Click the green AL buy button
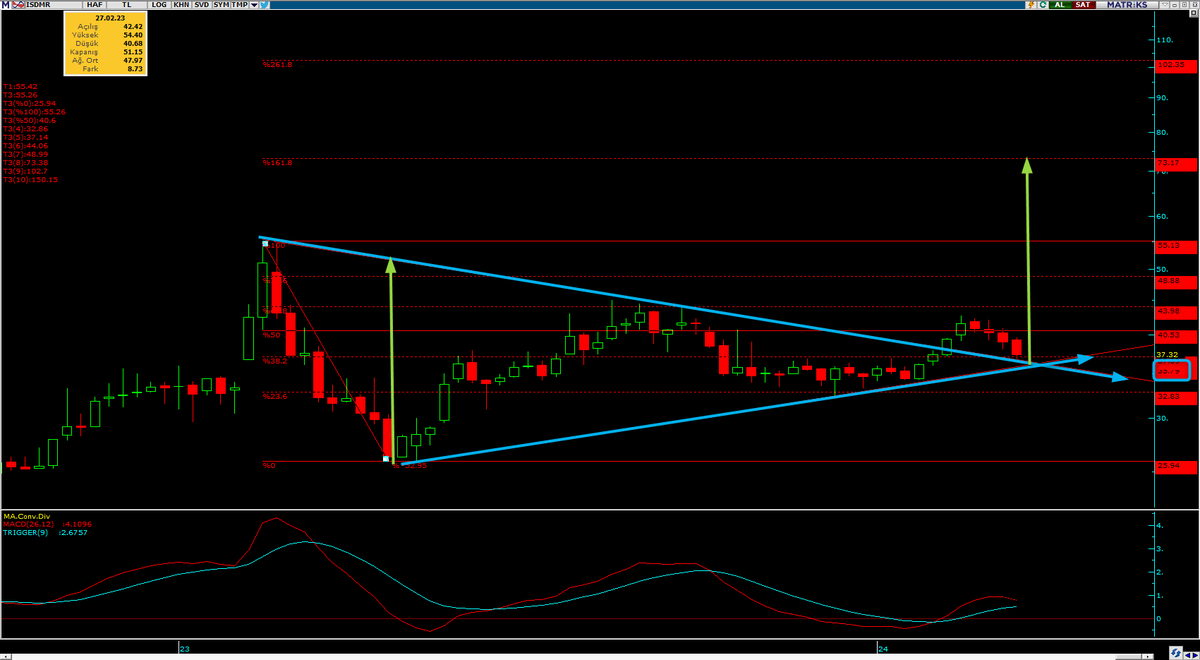Screen dimensions: 1200x660 (1060, 5)
